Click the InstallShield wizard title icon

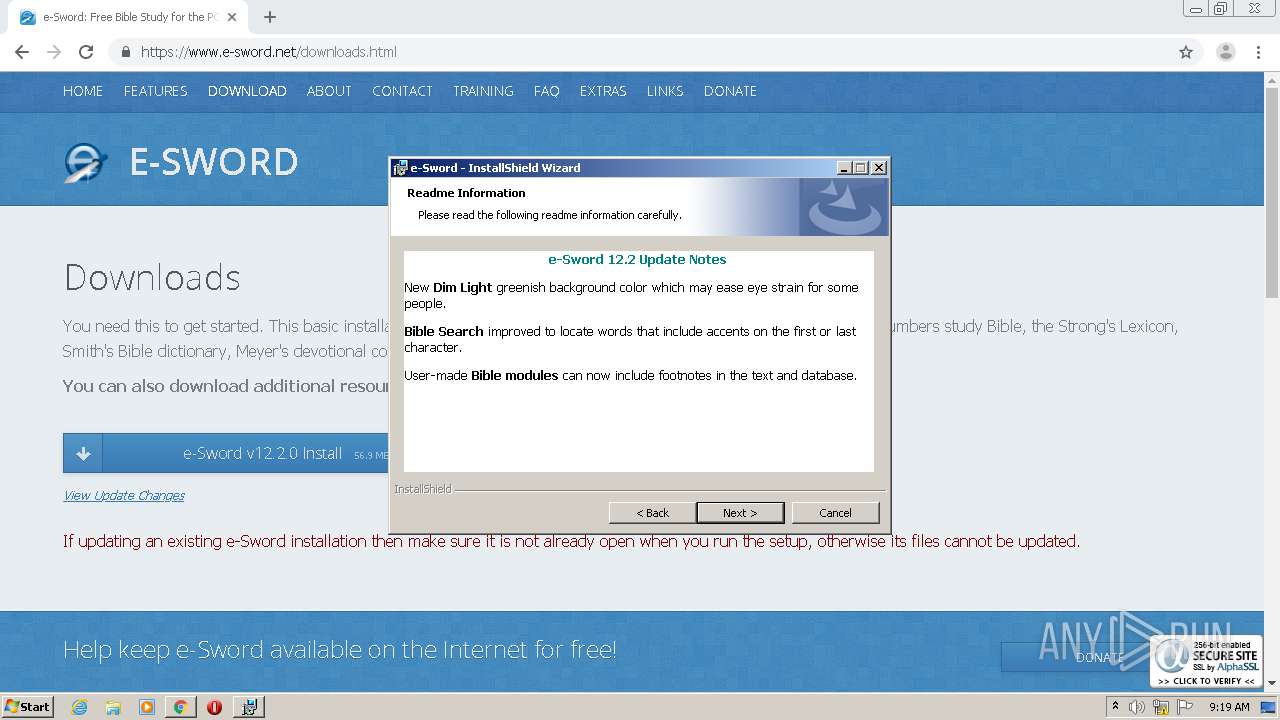coord(400,168)
